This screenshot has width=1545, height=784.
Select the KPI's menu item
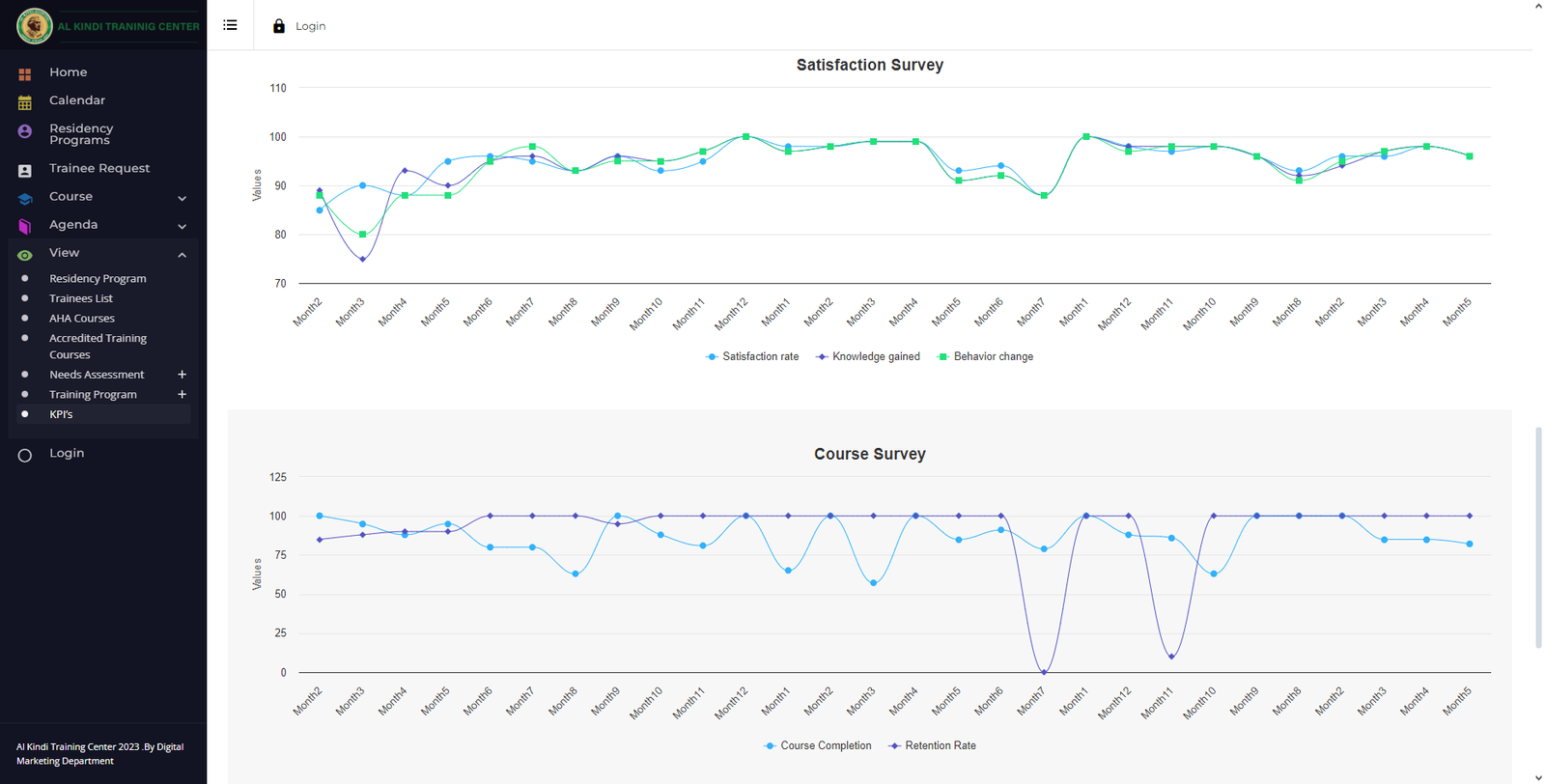coord(61,414)
